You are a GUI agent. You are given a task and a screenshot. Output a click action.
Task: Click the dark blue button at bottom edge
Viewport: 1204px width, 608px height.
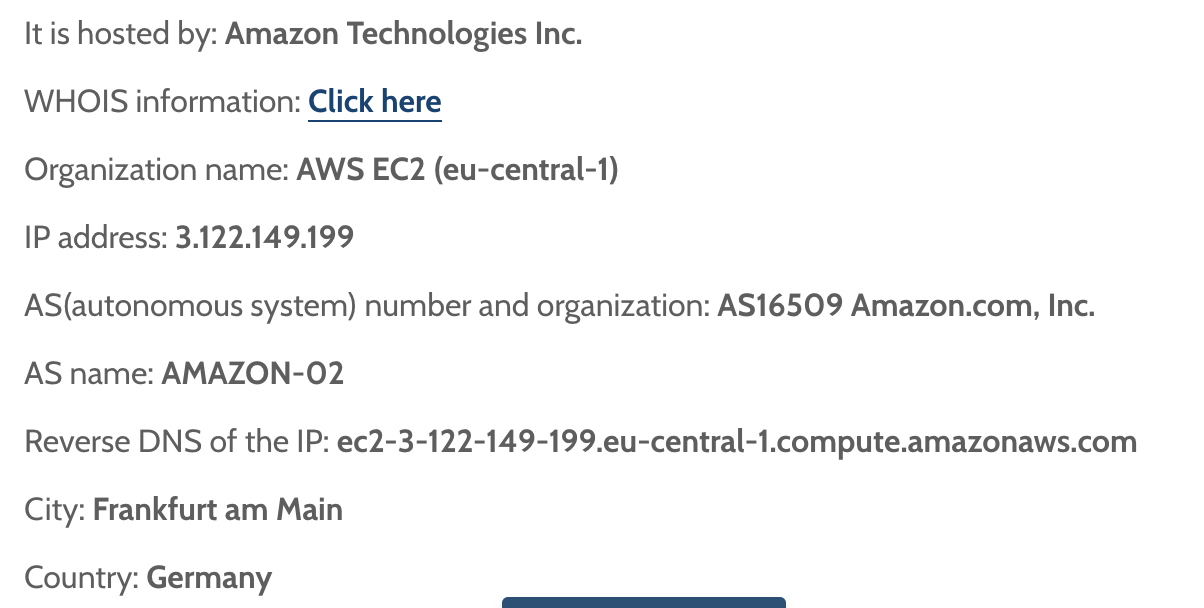click(x=644, y=603)
